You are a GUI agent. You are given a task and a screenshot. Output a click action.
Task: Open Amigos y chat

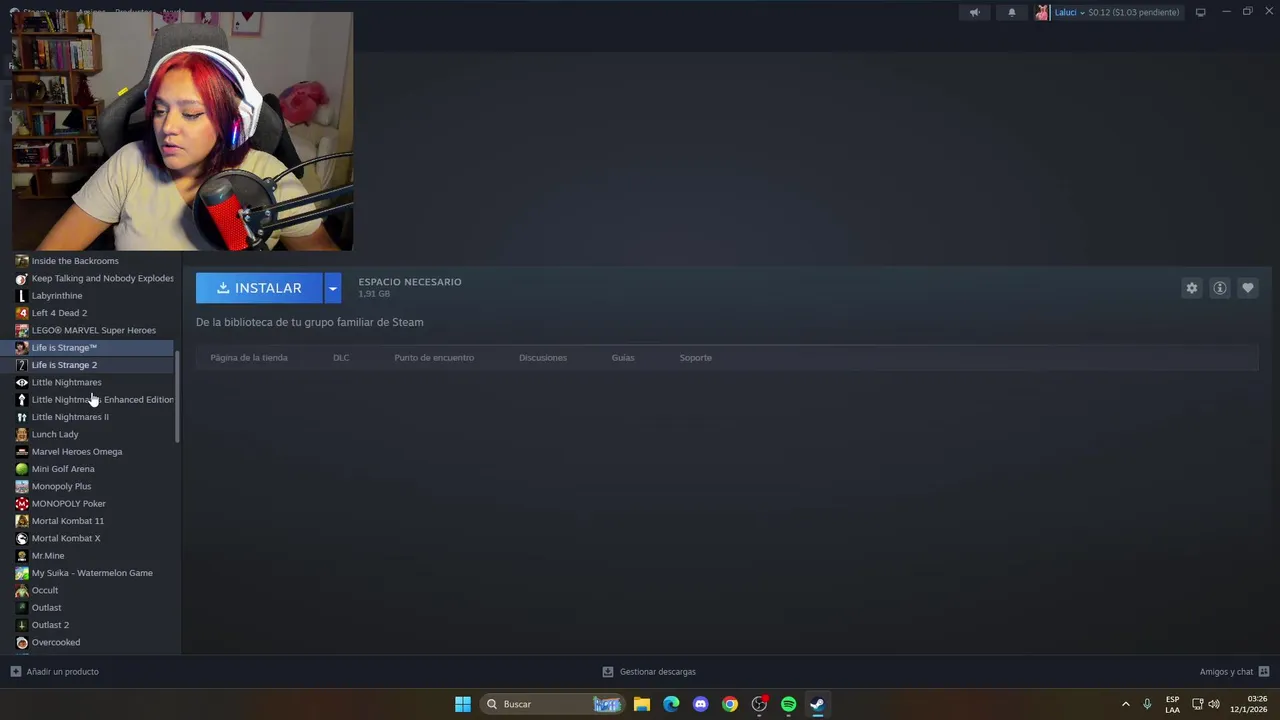(1234, 672)
